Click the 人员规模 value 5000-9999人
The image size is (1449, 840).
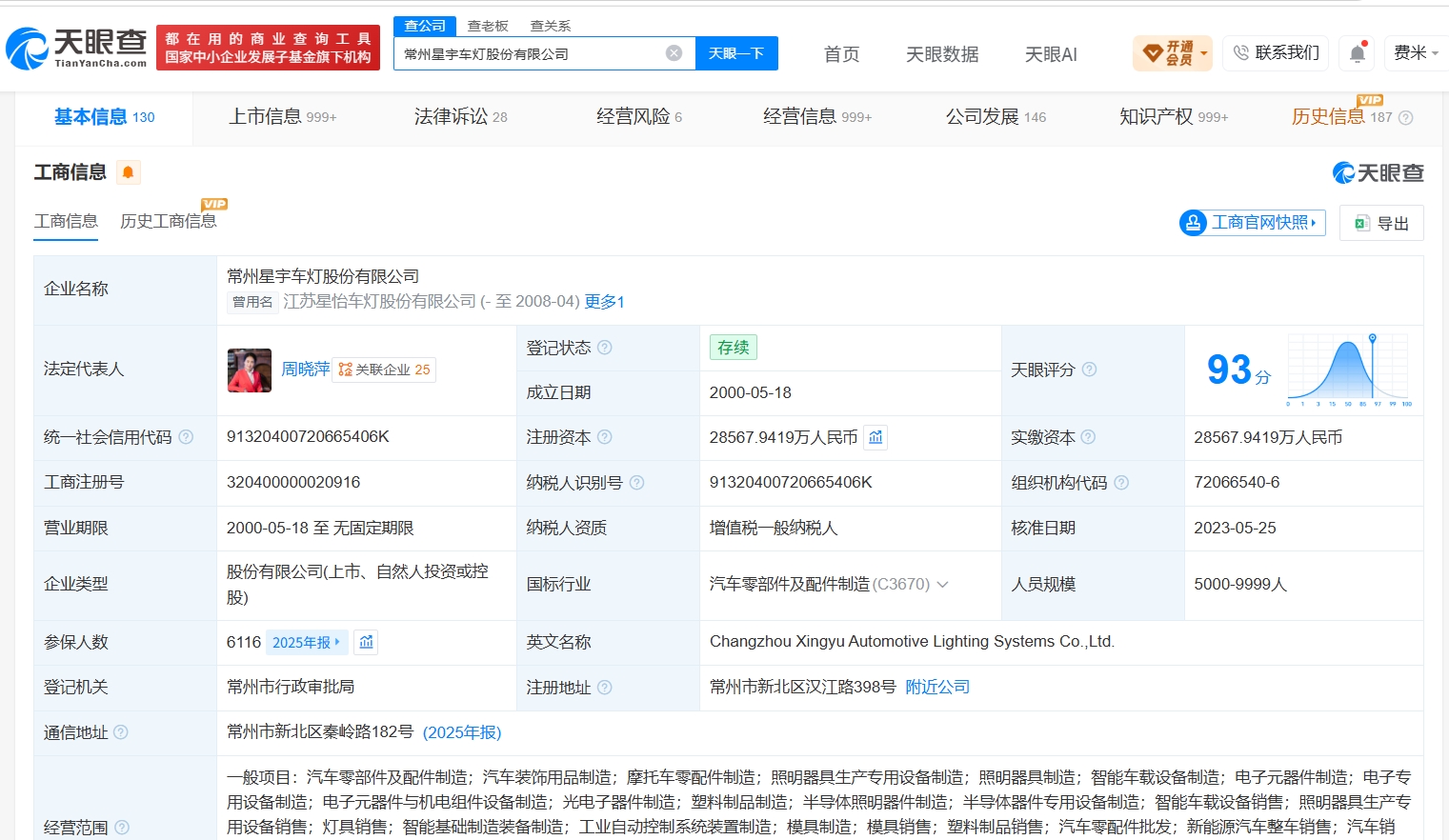coord(1240,585)
